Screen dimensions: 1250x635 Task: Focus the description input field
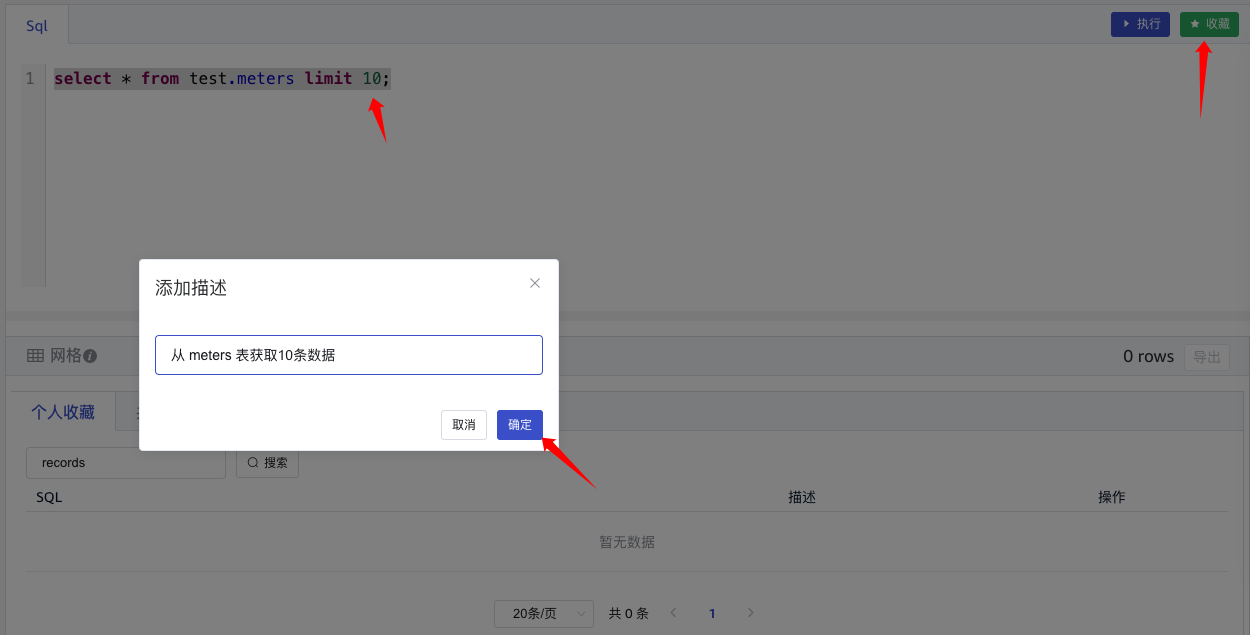coord(348,355)
